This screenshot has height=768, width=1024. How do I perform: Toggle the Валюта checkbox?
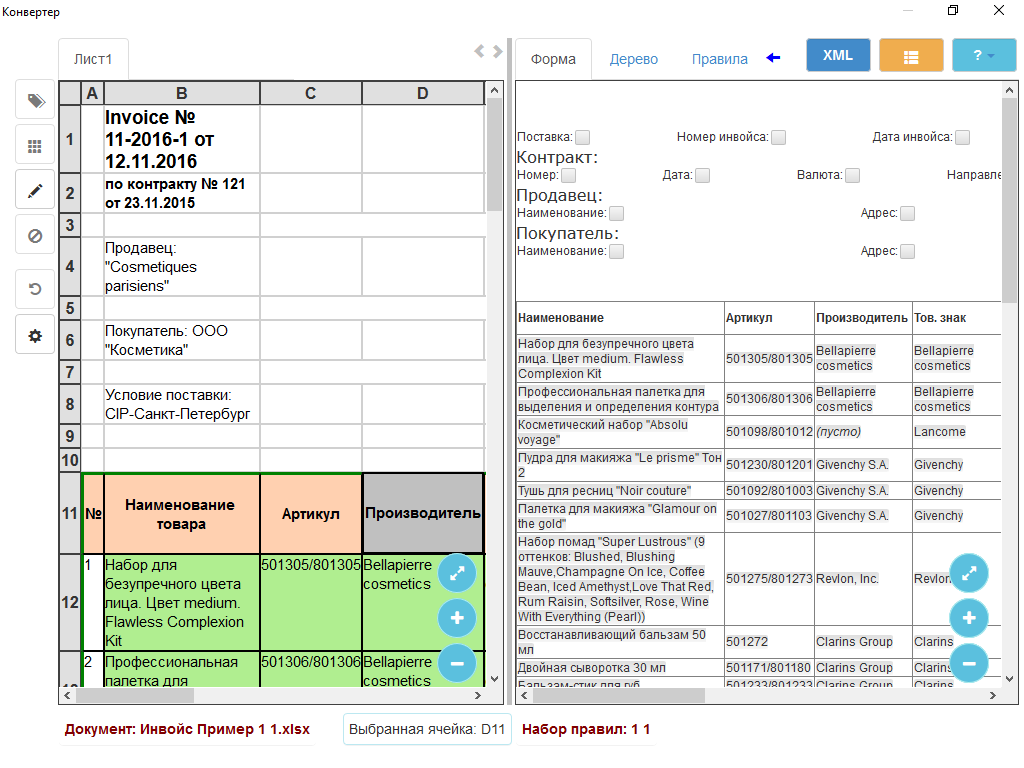853,175
